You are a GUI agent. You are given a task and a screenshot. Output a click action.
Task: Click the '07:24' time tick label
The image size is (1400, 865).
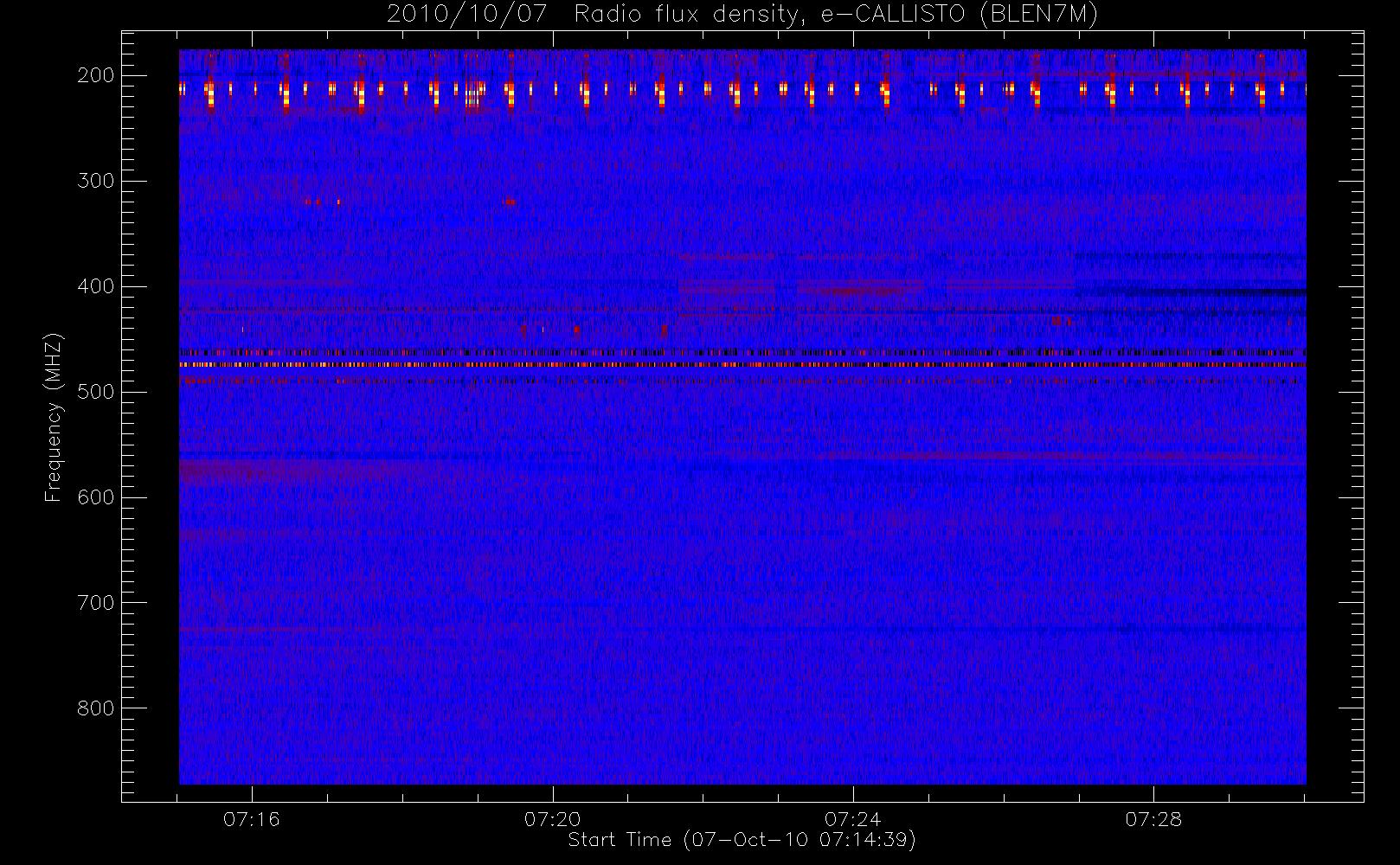coord(853,819)
